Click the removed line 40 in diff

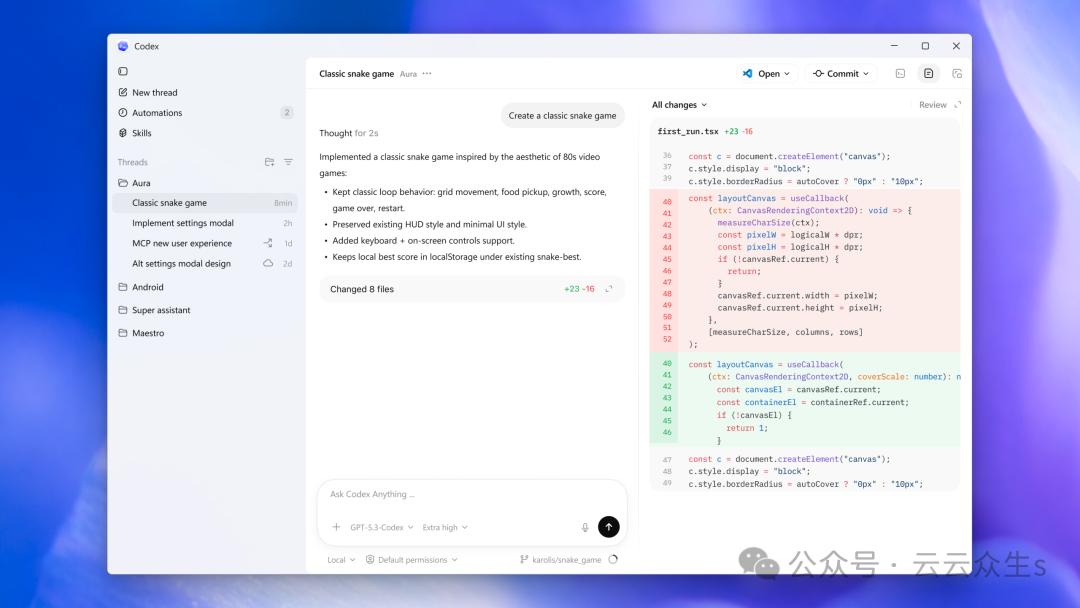pos(804,198)
